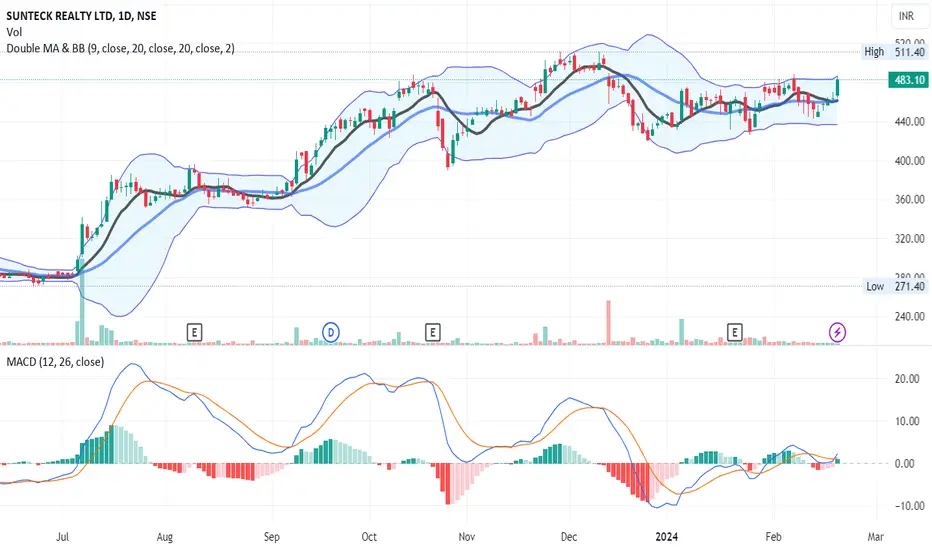Click the 2024 label on time axis
This screenshot has width=932, height=550.
[x=666, y=537]
